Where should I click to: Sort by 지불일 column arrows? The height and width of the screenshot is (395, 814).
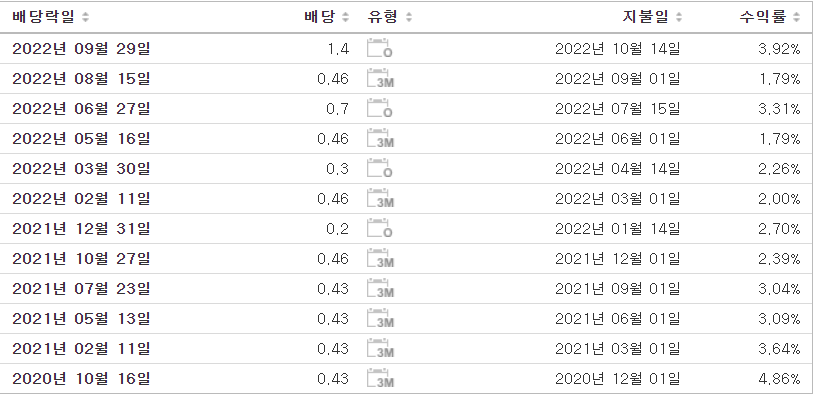click(679, 18)
